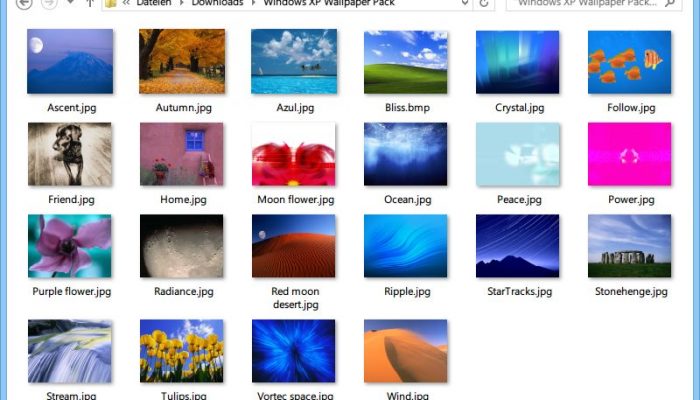Open the address bar history dropdown
The image size is (700, 400).
click(x=465, y=3)
